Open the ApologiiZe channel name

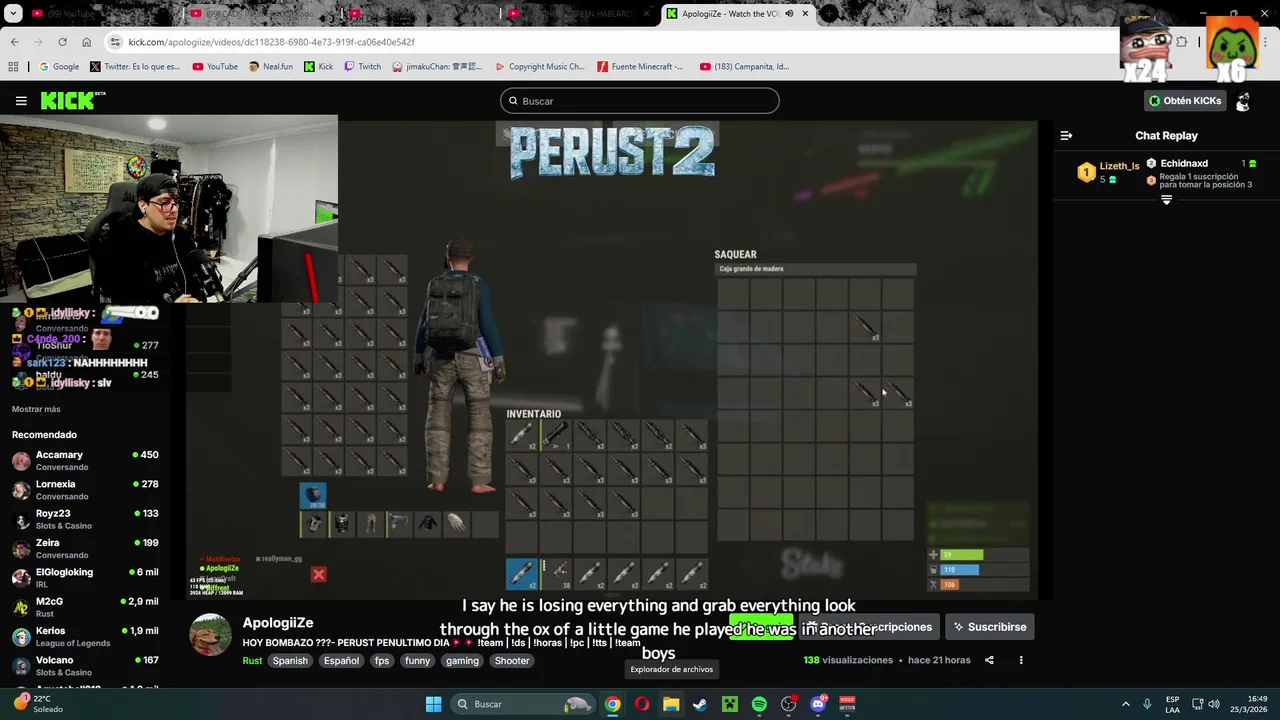(x=278, y=623)
